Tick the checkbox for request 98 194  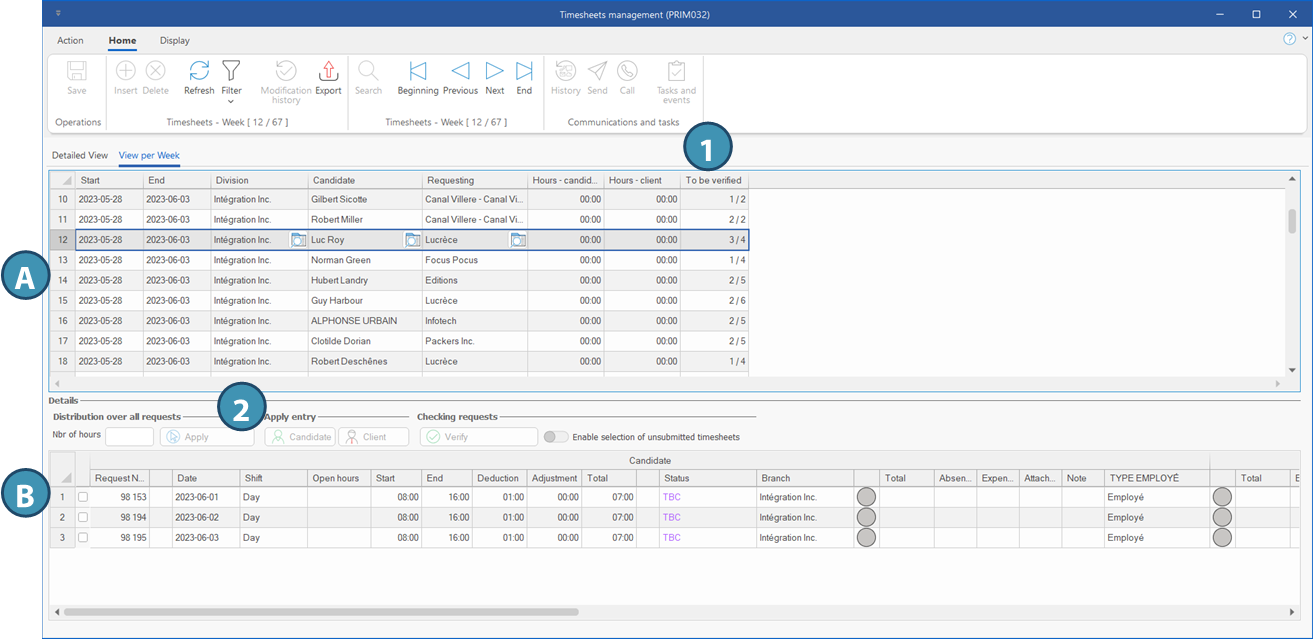83,517
